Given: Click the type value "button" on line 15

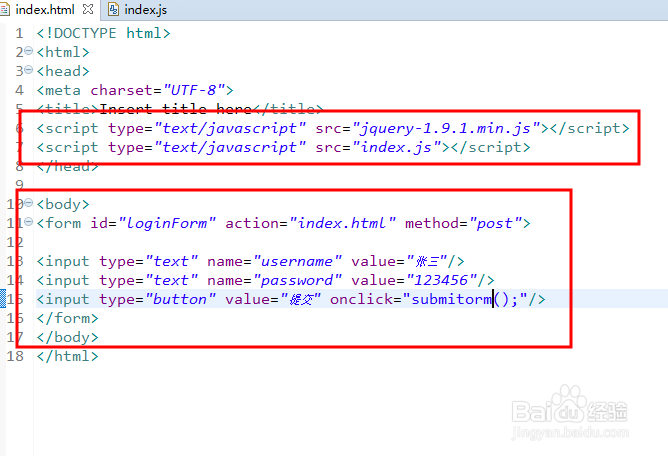Looking at the screenshot, I should (180, 299).
